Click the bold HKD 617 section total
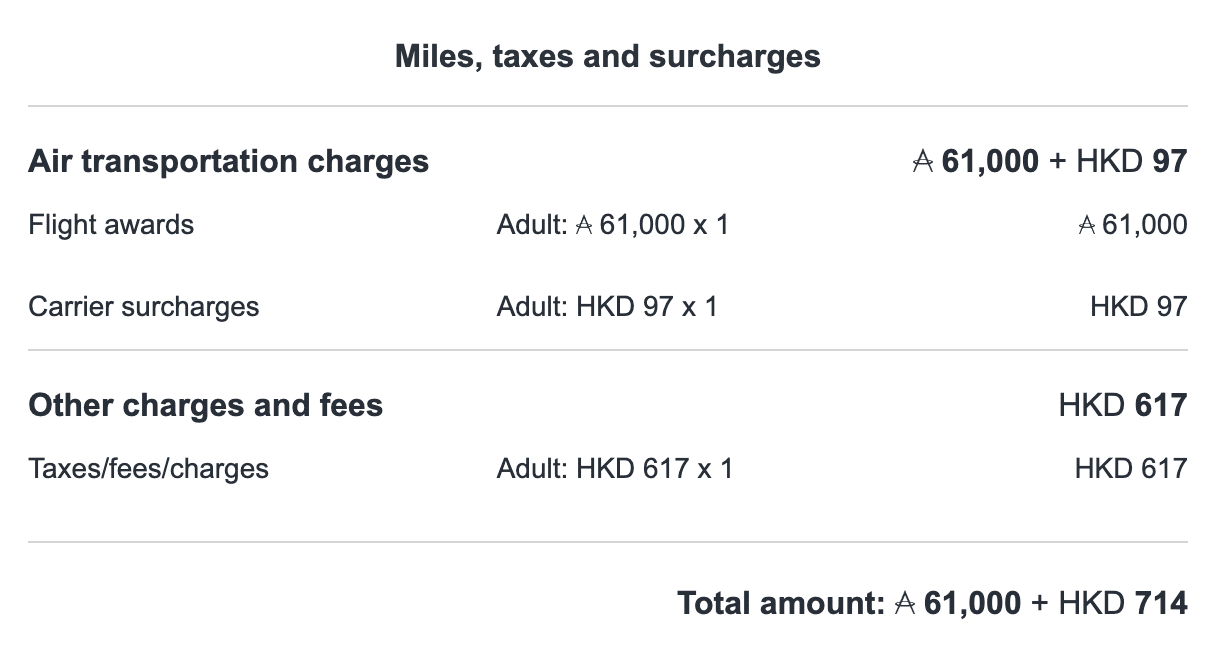The width and height of the screenshot is (1220, 654). click(1123, 405)
